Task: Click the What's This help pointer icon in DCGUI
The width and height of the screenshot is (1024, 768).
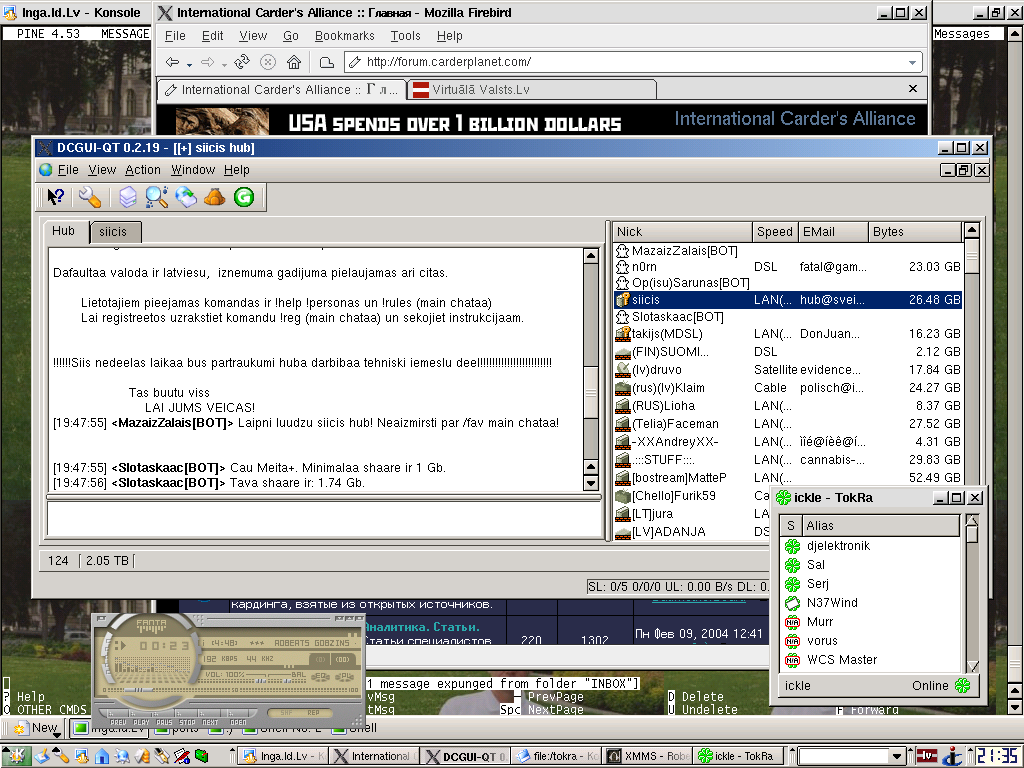Action: [x=56, y=197]
